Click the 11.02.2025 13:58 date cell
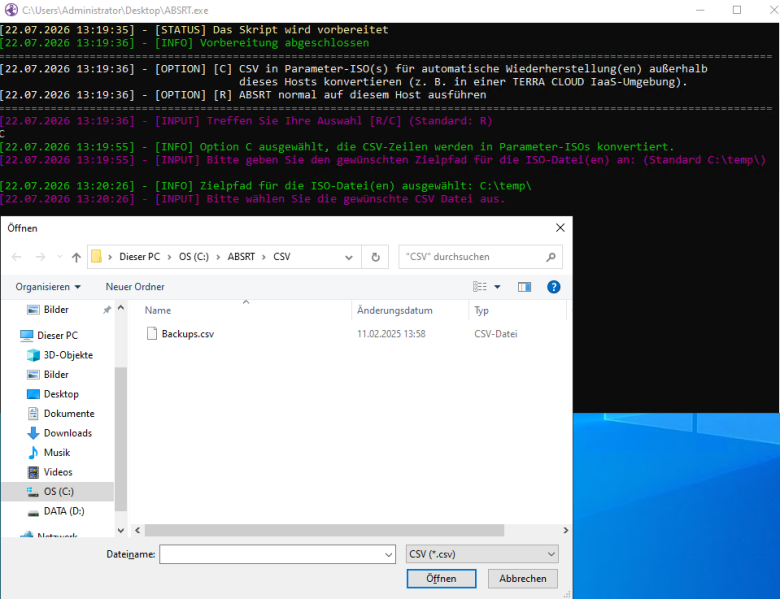 coord(391,334)
